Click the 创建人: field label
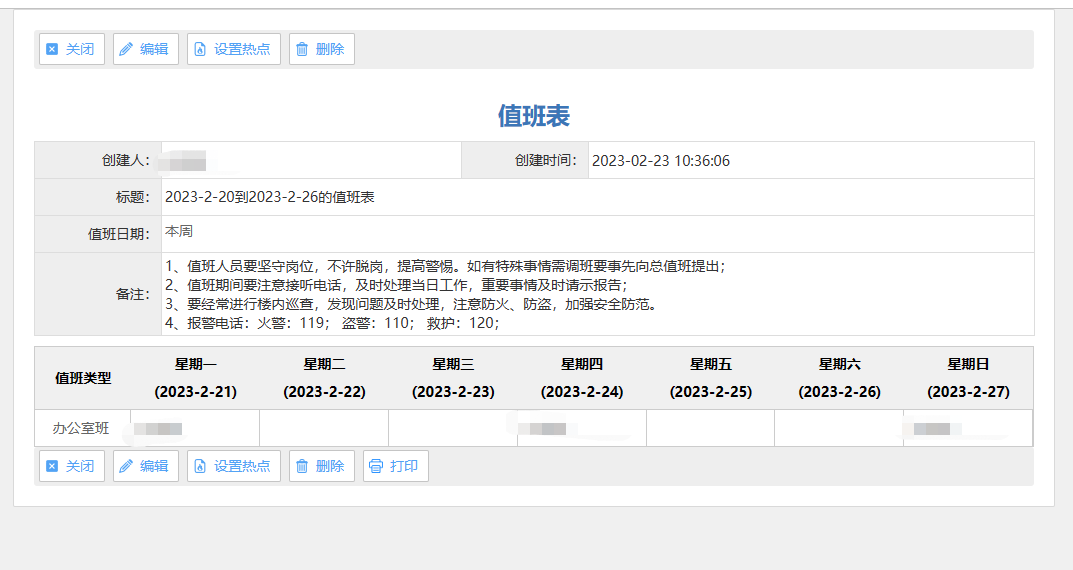 (x=126, y=160)
